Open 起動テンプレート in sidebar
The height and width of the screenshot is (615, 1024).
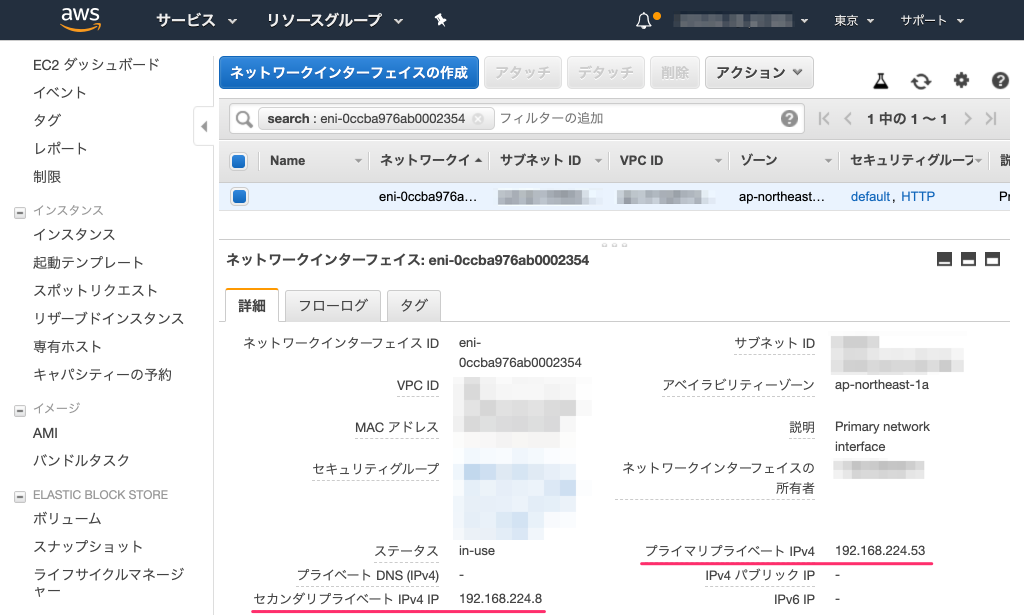88,262
